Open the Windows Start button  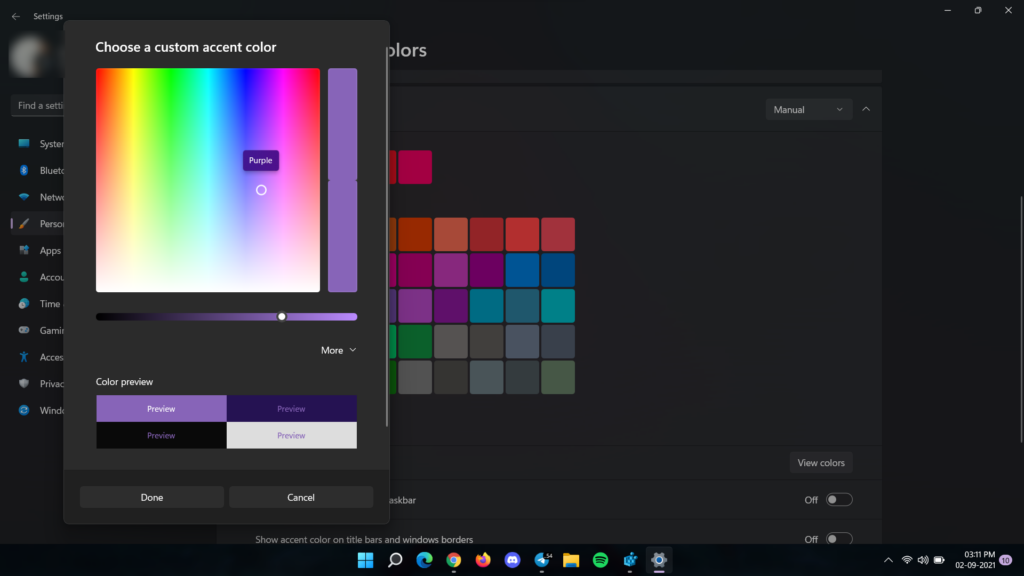(366, 560)
